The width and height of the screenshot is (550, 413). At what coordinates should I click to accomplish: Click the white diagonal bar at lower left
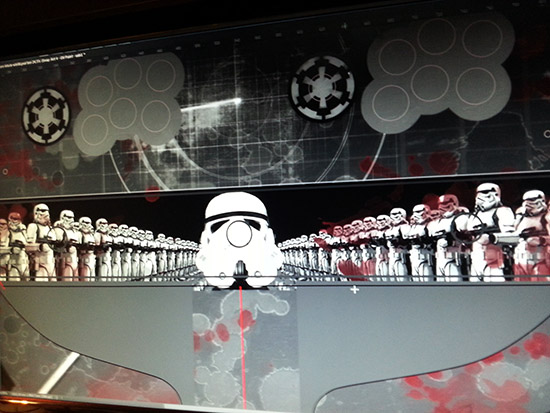point(59,373)
